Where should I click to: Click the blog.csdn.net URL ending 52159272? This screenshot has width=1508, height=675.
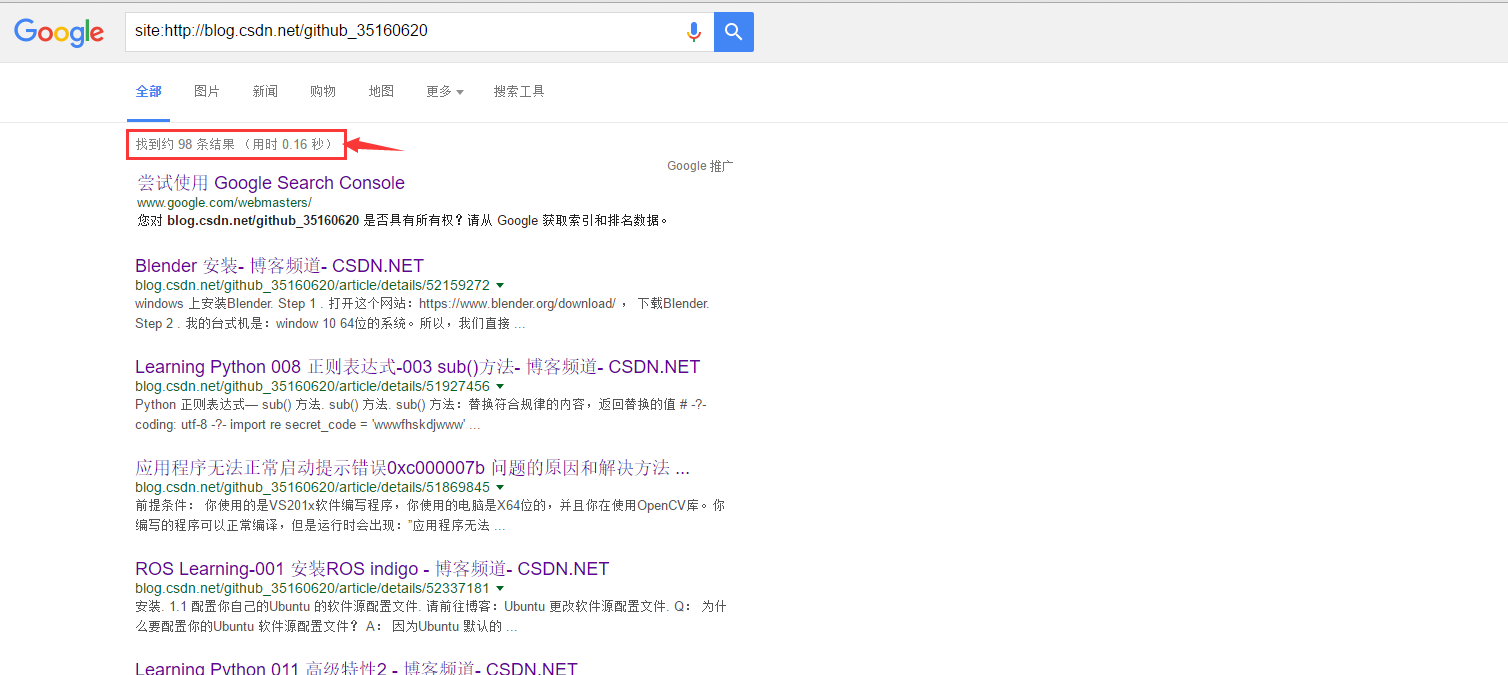tap(312, 285)
